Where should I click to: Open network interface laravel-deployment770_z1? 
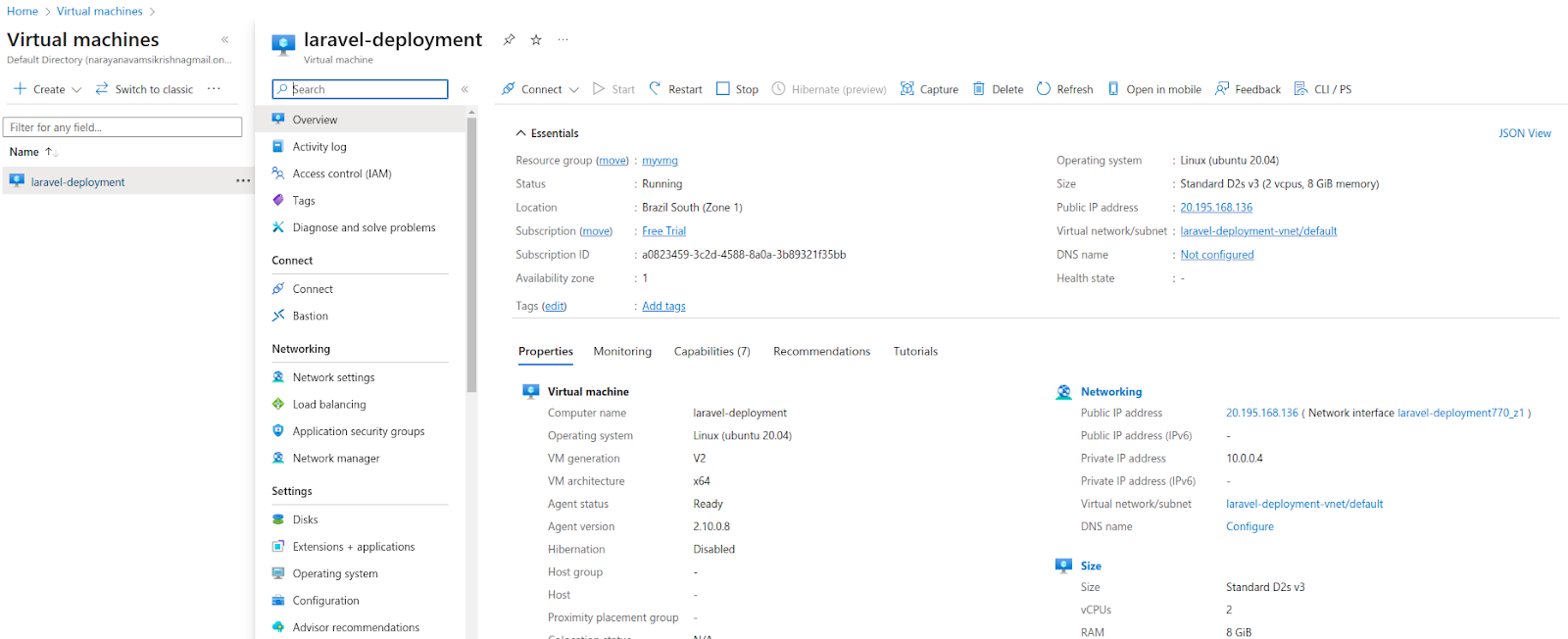tap(1460, 414)
